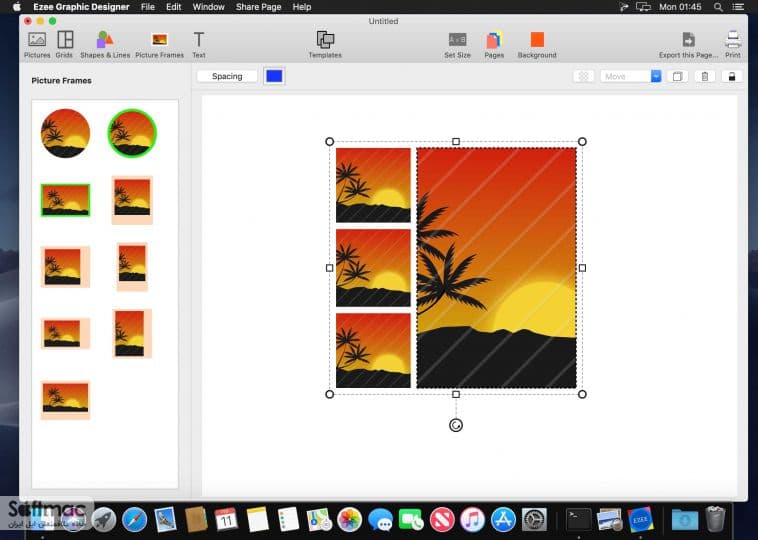Open the Apple menu
Screen dimensions: 758x540
pos(17,7)
